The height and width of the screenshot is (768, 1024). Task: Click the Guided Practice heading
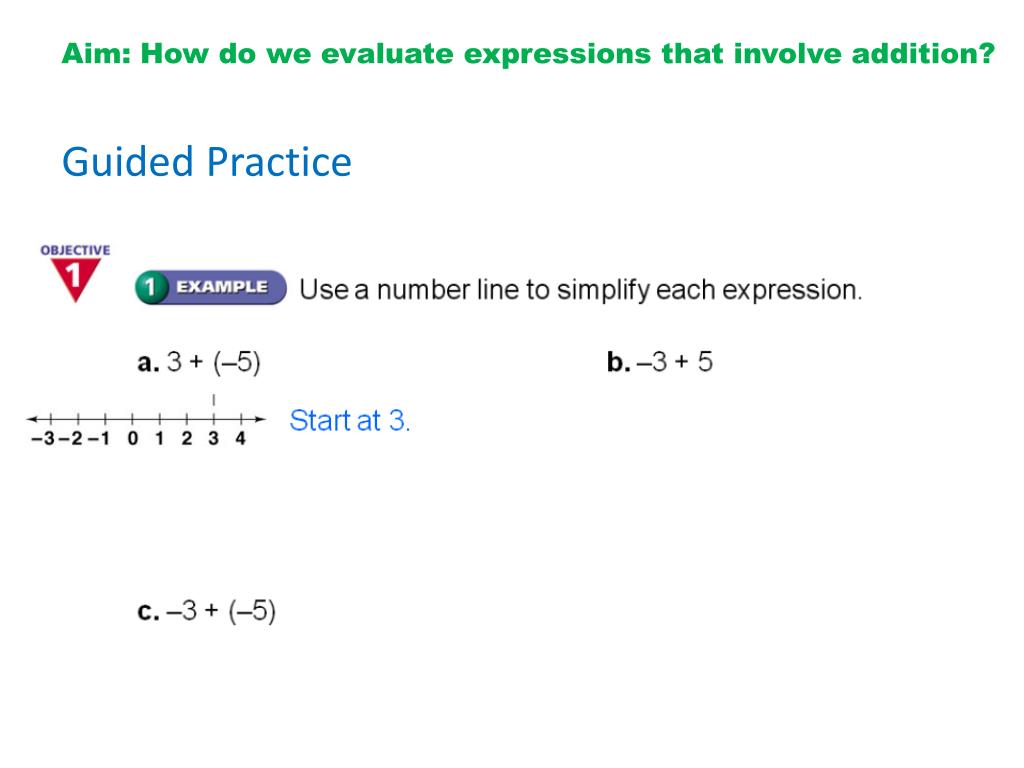[x=207, y=162]
